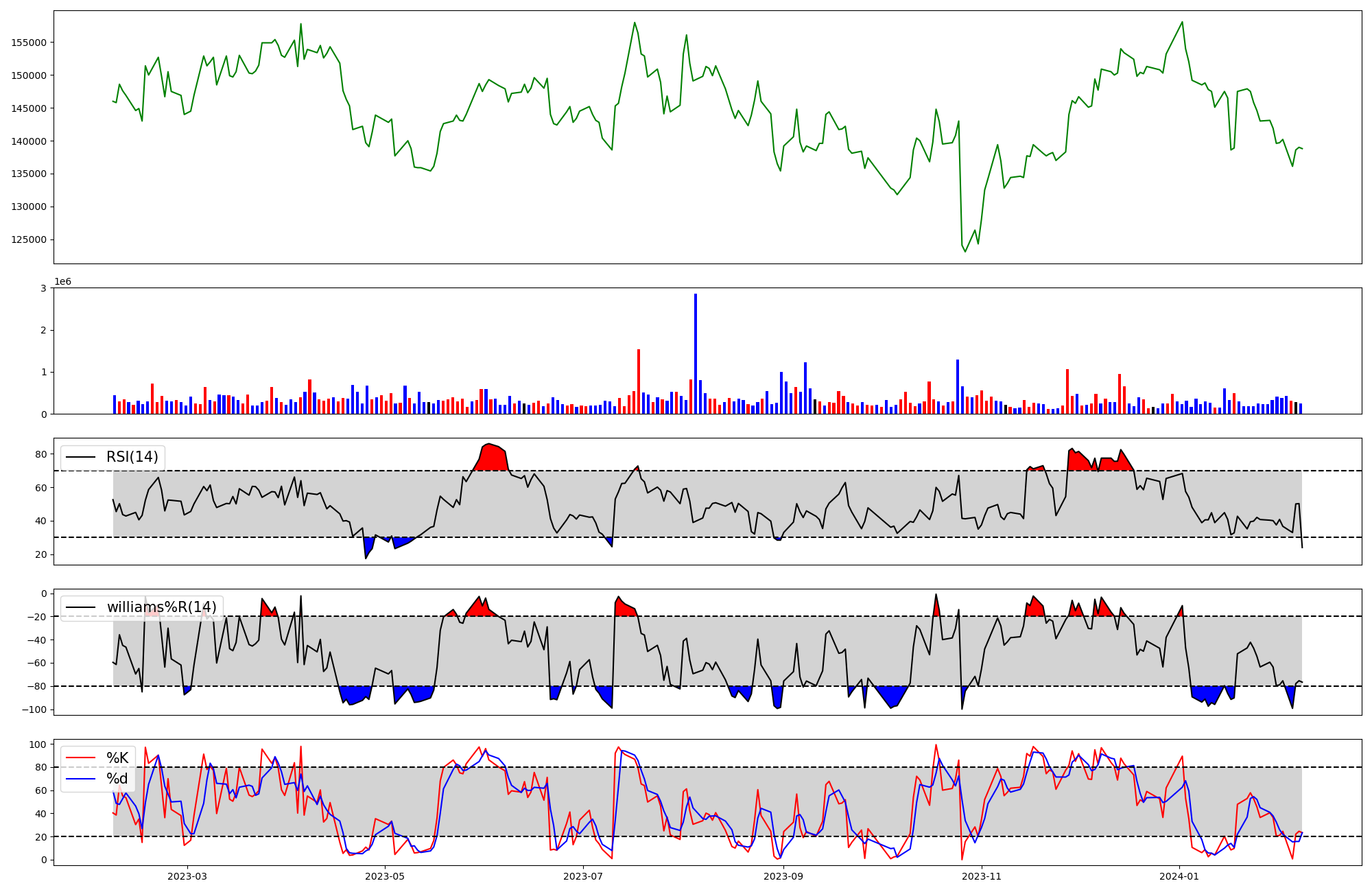Click the 60 tick on RSI axis
Screen dimensions: 1372x892
(41, 488)
